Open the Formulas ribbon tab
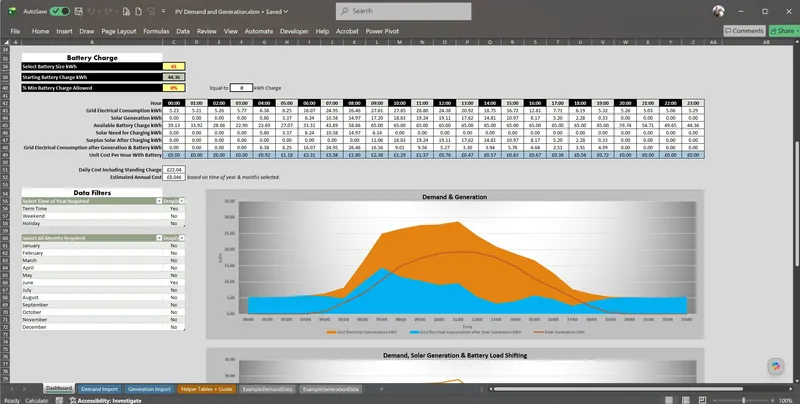Viewport: 800px width, 404px height. (x=156, y=31)
